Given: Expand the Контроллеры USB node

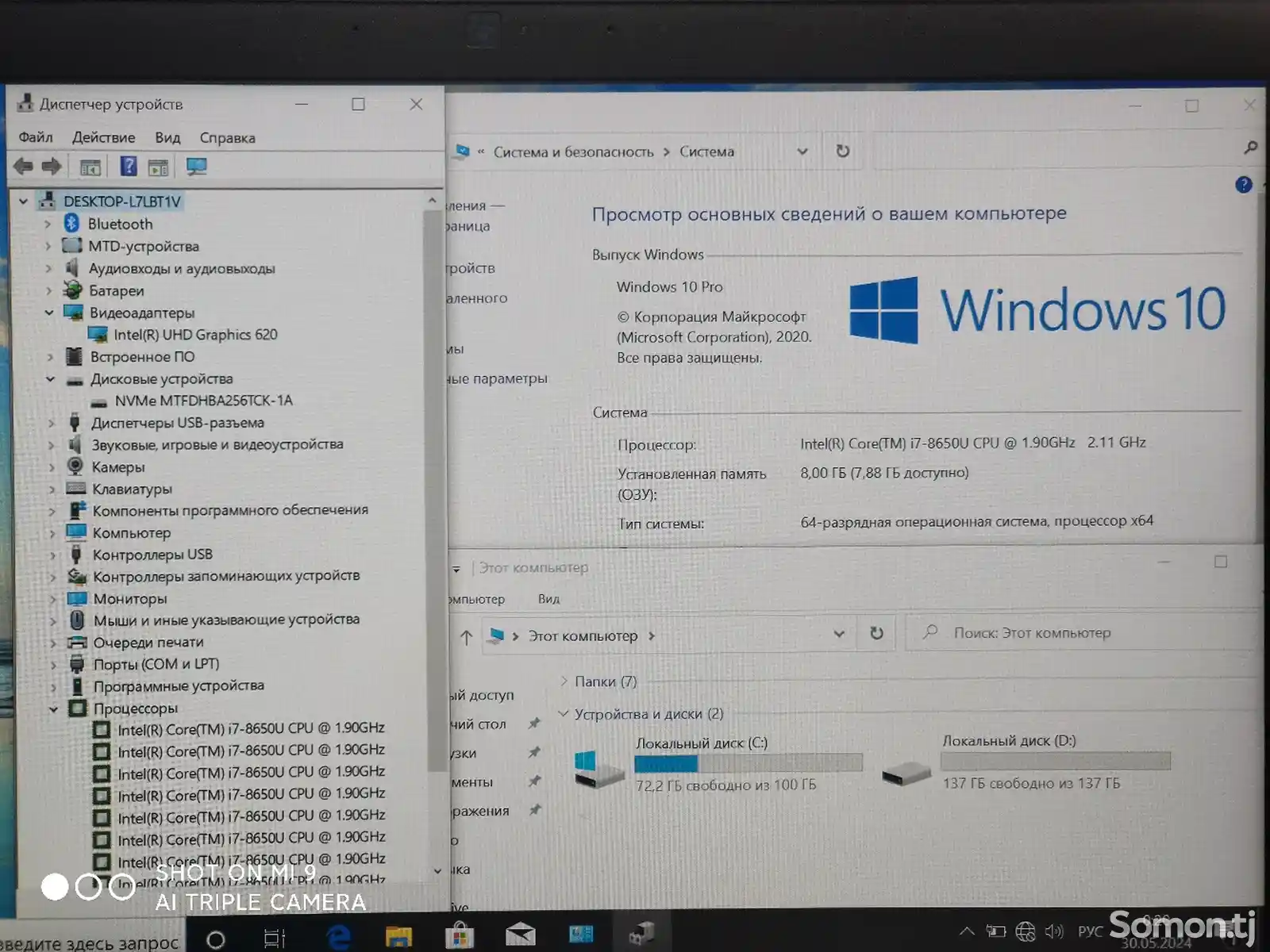Looking at the screenshot, I should pos(52,555).
